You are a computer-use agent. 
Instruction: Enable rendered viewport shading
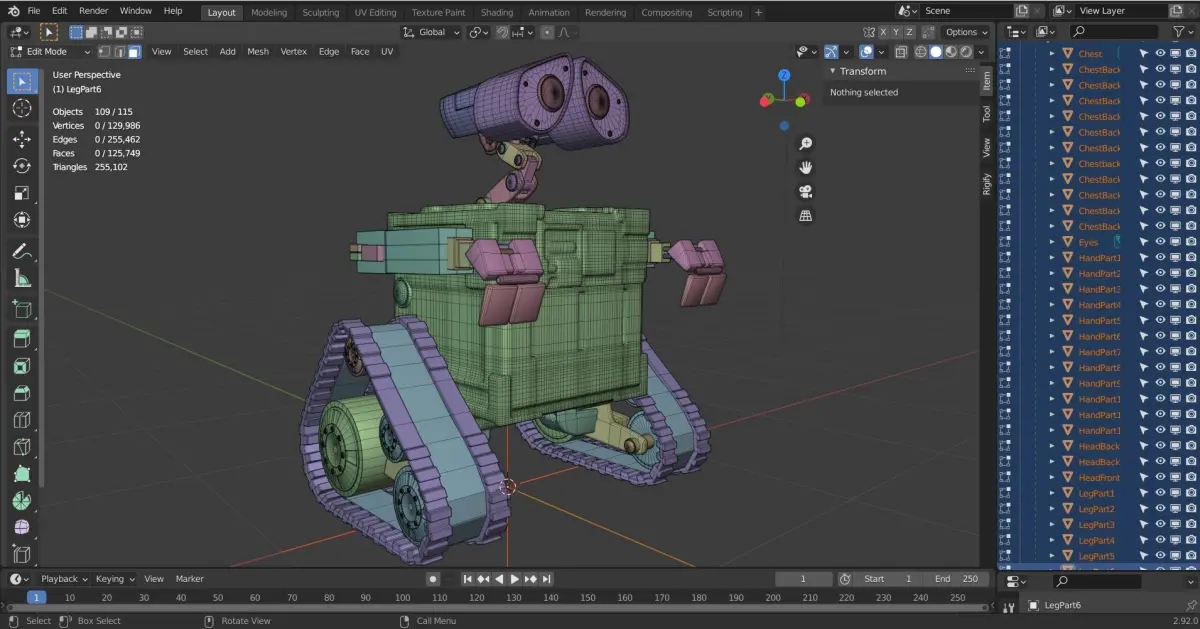click(x=966, y=52)
